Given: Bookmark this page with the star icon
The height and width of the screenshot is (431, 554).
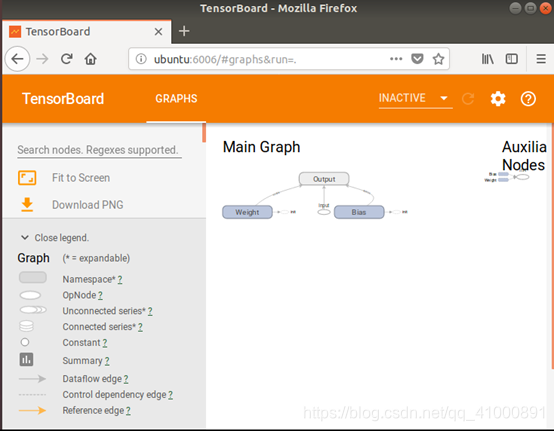Looking at the screenshot, I should point(438,59).
